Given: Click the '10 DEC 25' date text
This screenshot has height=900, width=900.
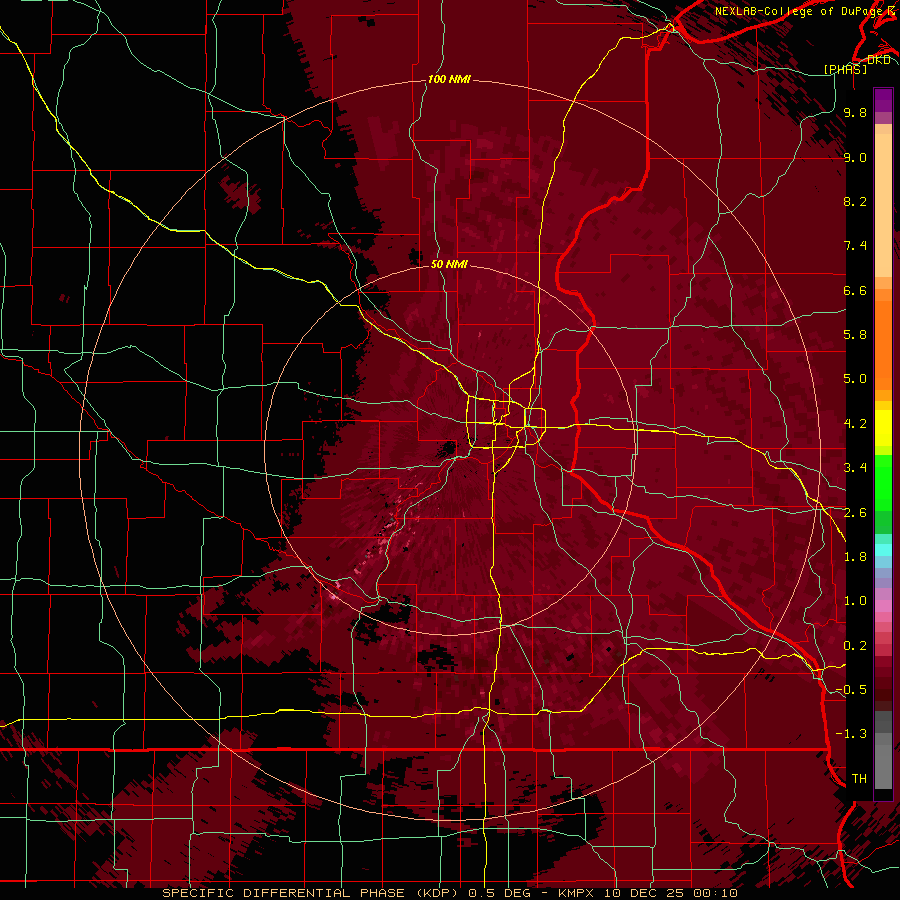Looking at the screenshot, I should coord(642,893).
